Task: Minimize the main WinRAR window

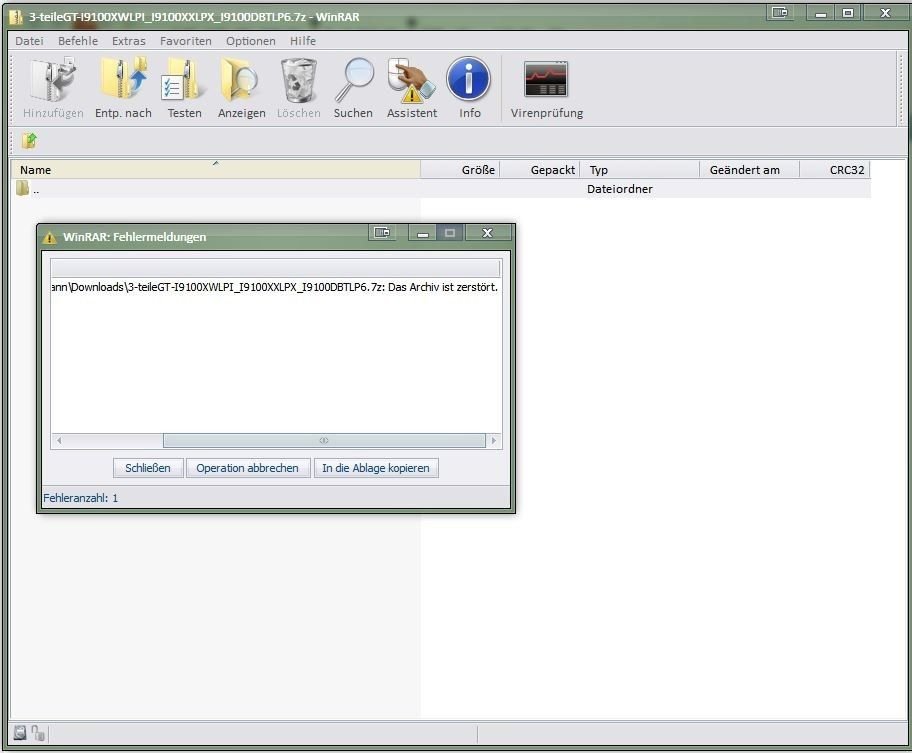Action: (821, 13)
